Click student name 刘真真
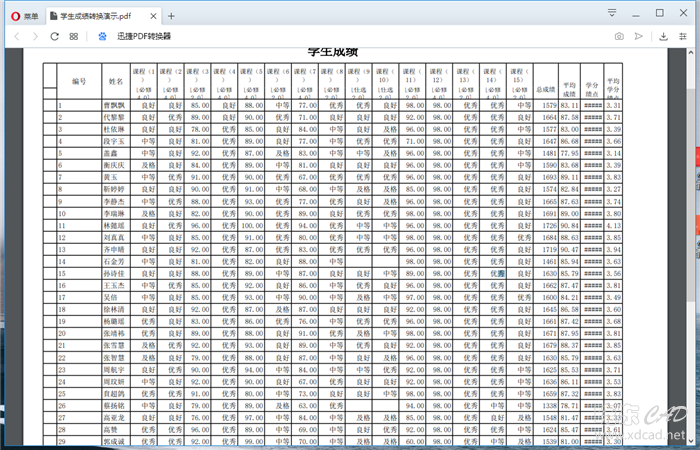The image size is (700, 450). 114,238
